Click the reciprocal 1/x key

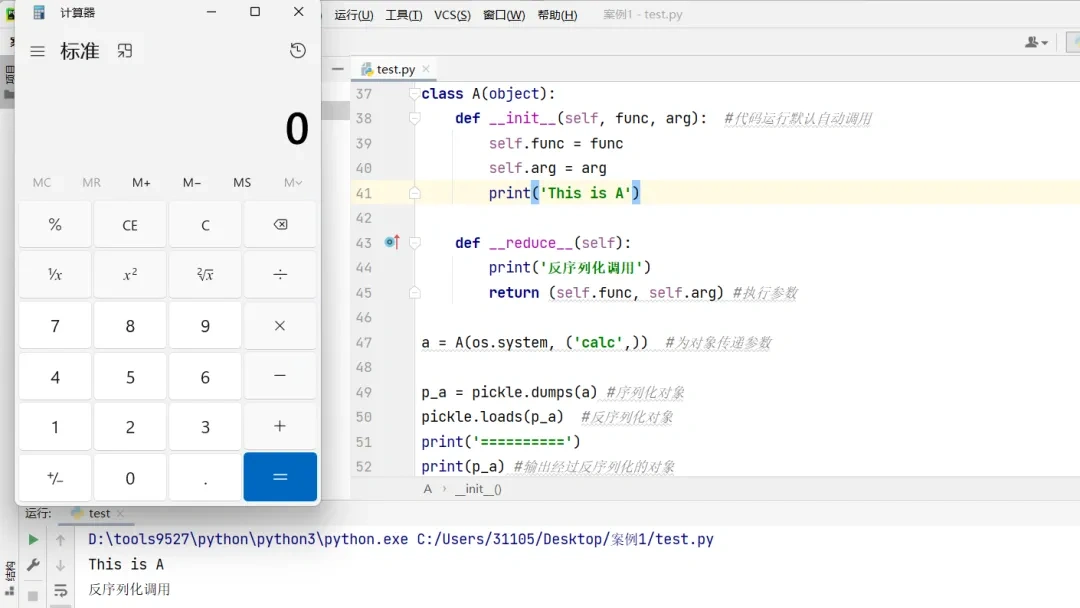coord(55,274)
